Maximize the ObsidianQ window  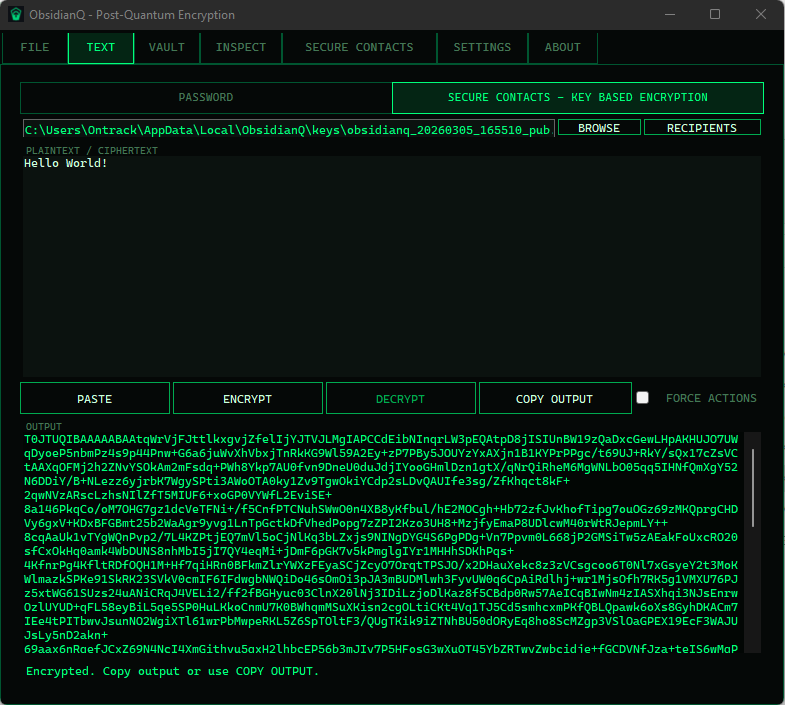(715, 15)
